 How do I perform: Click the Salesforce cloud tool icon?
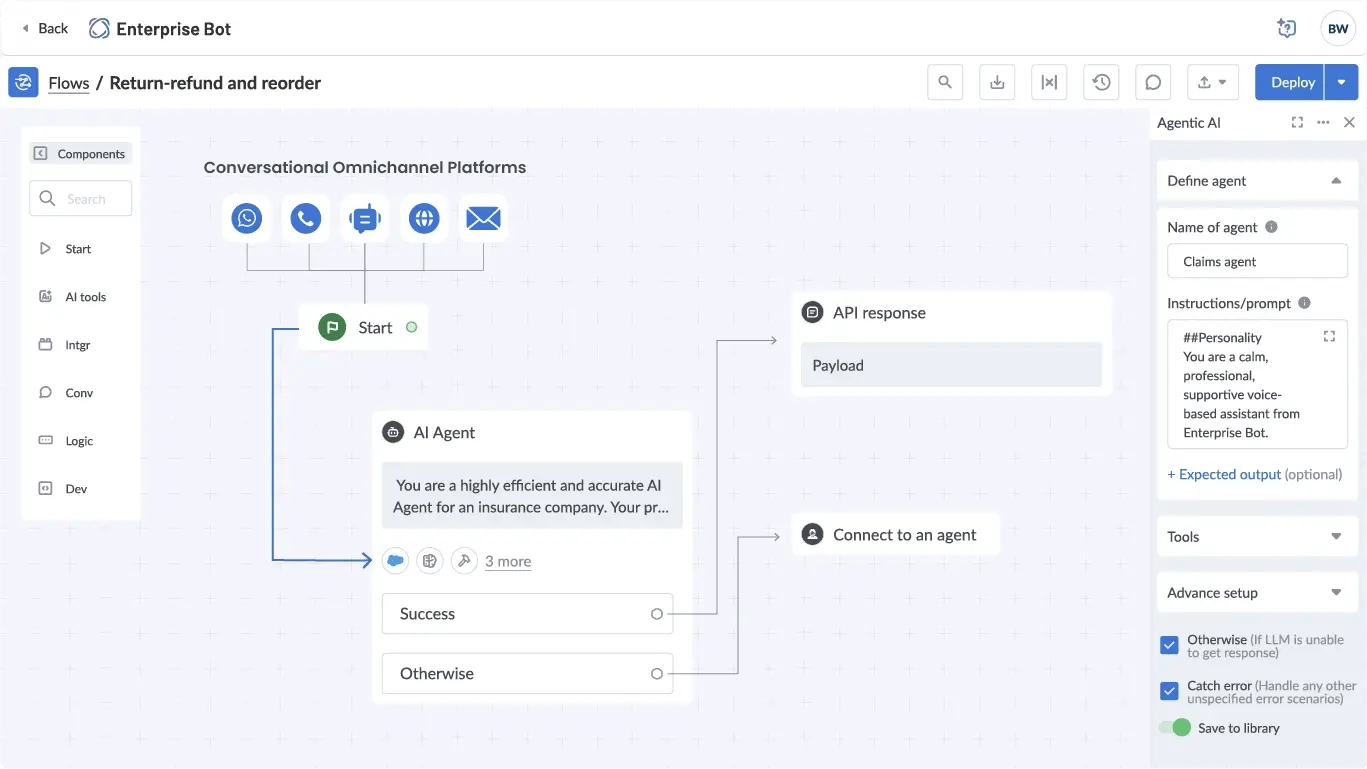click(396, 561)
